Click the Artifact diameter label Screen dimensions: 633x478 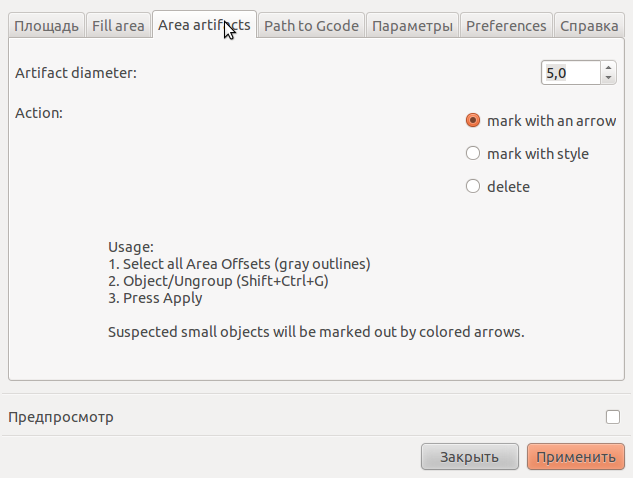click(x=76, y=73)
